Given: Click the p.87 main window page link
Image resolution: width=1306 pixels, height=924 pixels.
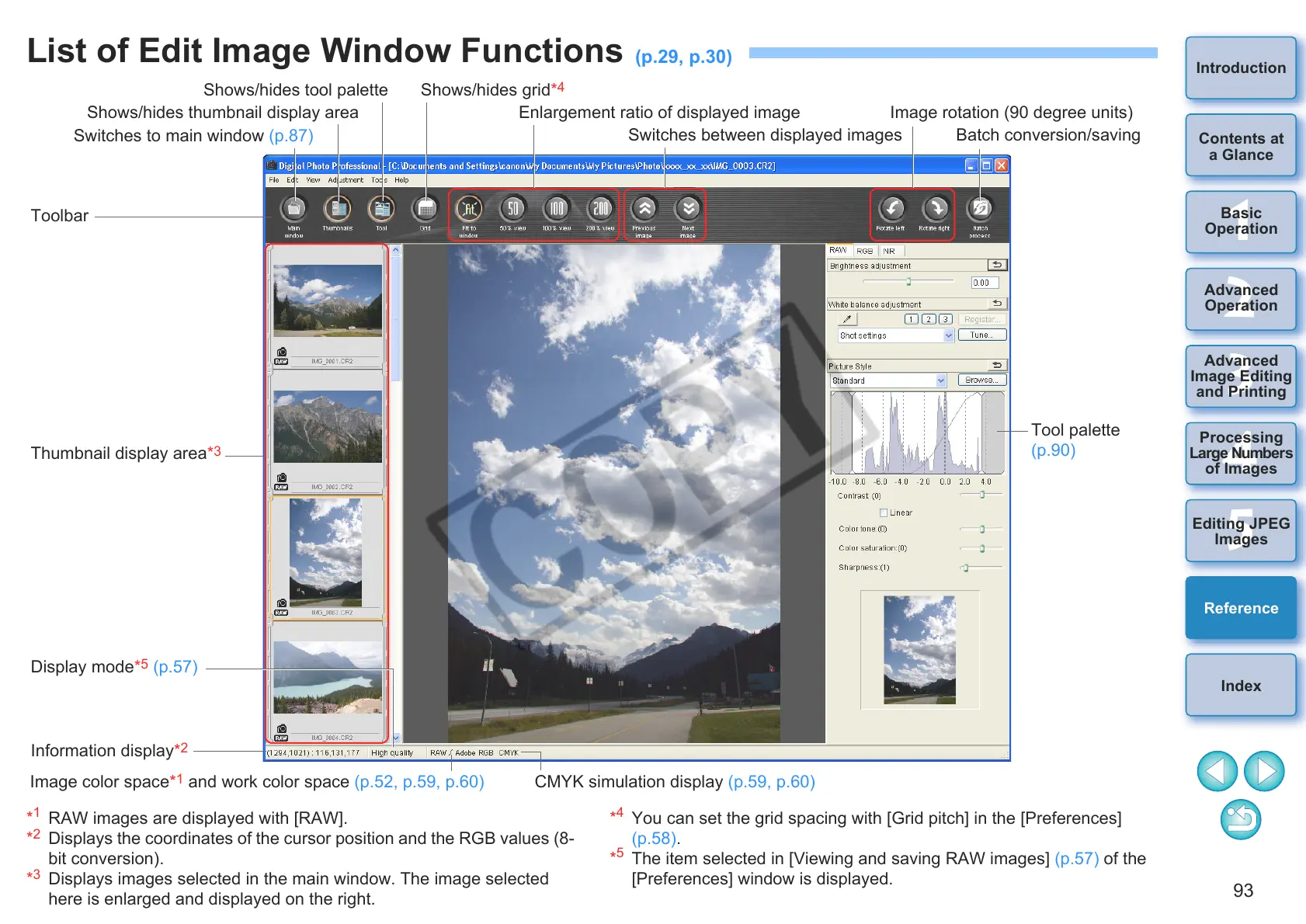Looking at the screenshot, I should [291, 136].
